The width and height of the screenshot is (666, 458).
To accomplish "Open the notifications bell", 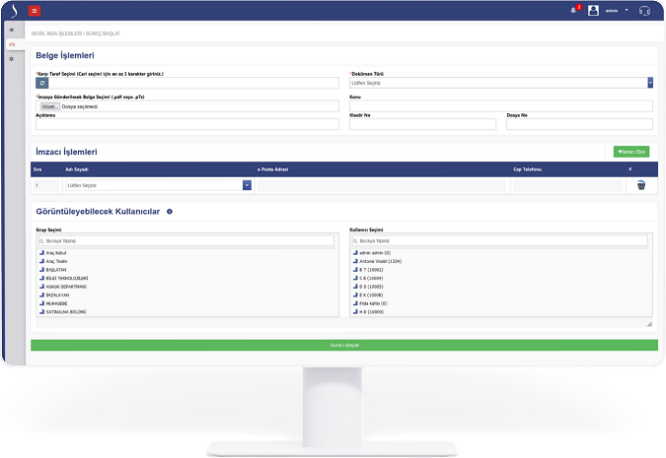I will (x=573, y=10).
